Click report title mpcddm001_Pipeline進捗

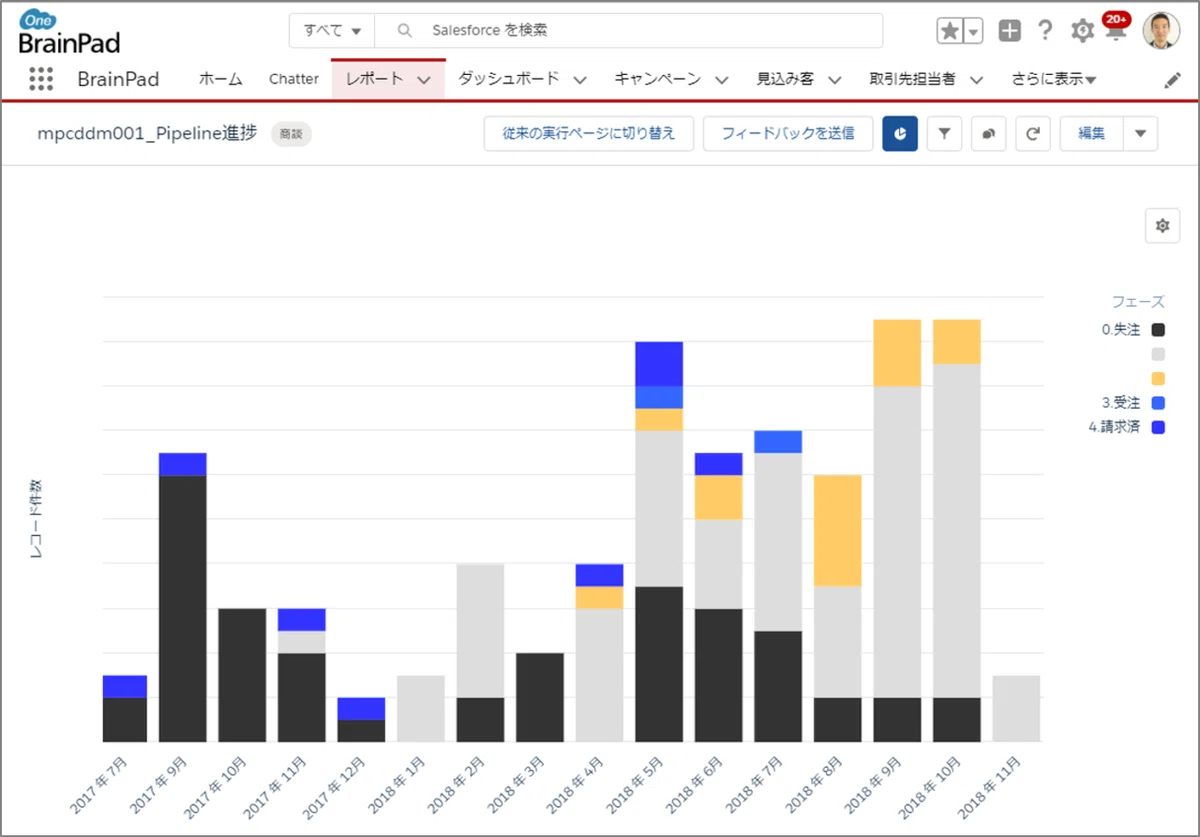[147, 132]
